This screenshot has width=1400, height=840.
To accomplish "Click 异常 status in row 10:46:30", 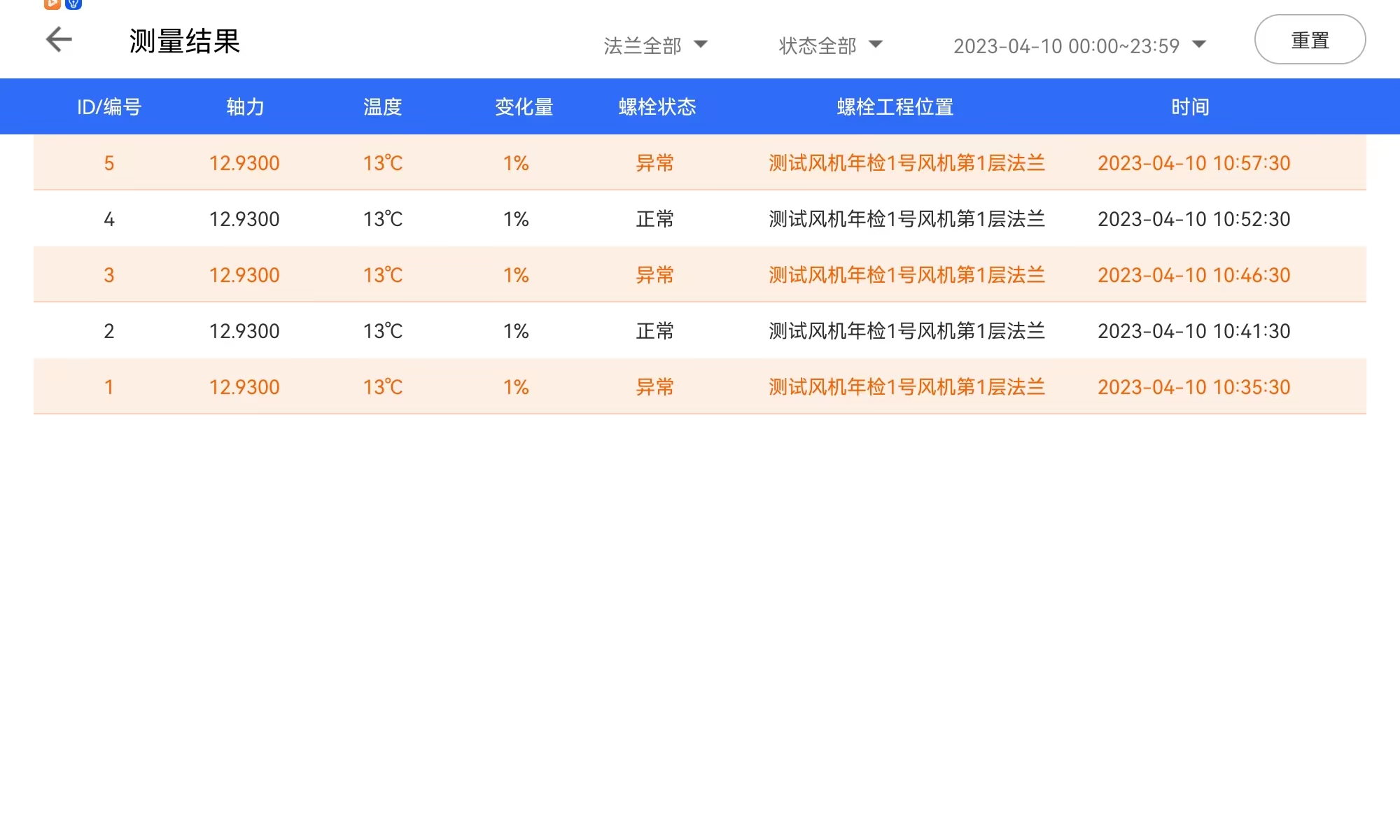I will 654,275.
